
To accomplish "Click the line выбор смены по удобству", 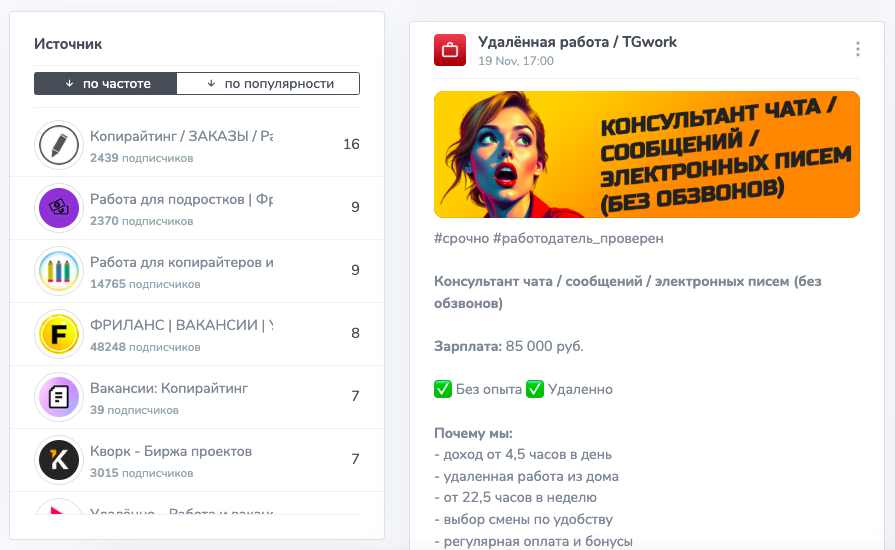I will [523, 519].
